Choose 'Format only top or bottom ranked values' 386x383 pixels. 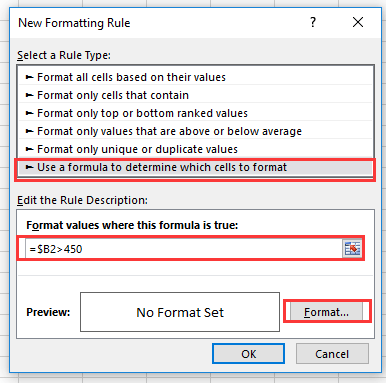point(195,113)
